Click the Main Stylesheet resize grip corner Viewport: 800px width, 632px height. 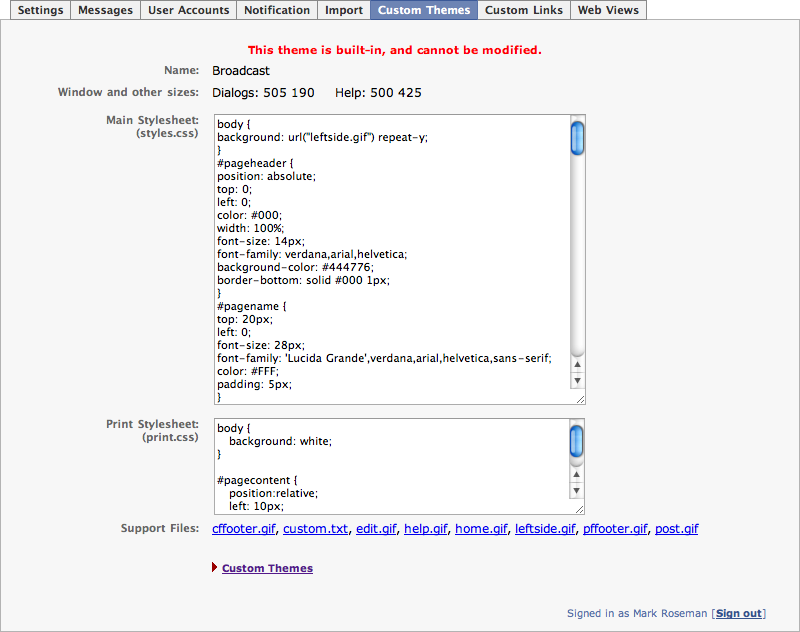pos(581,399)
